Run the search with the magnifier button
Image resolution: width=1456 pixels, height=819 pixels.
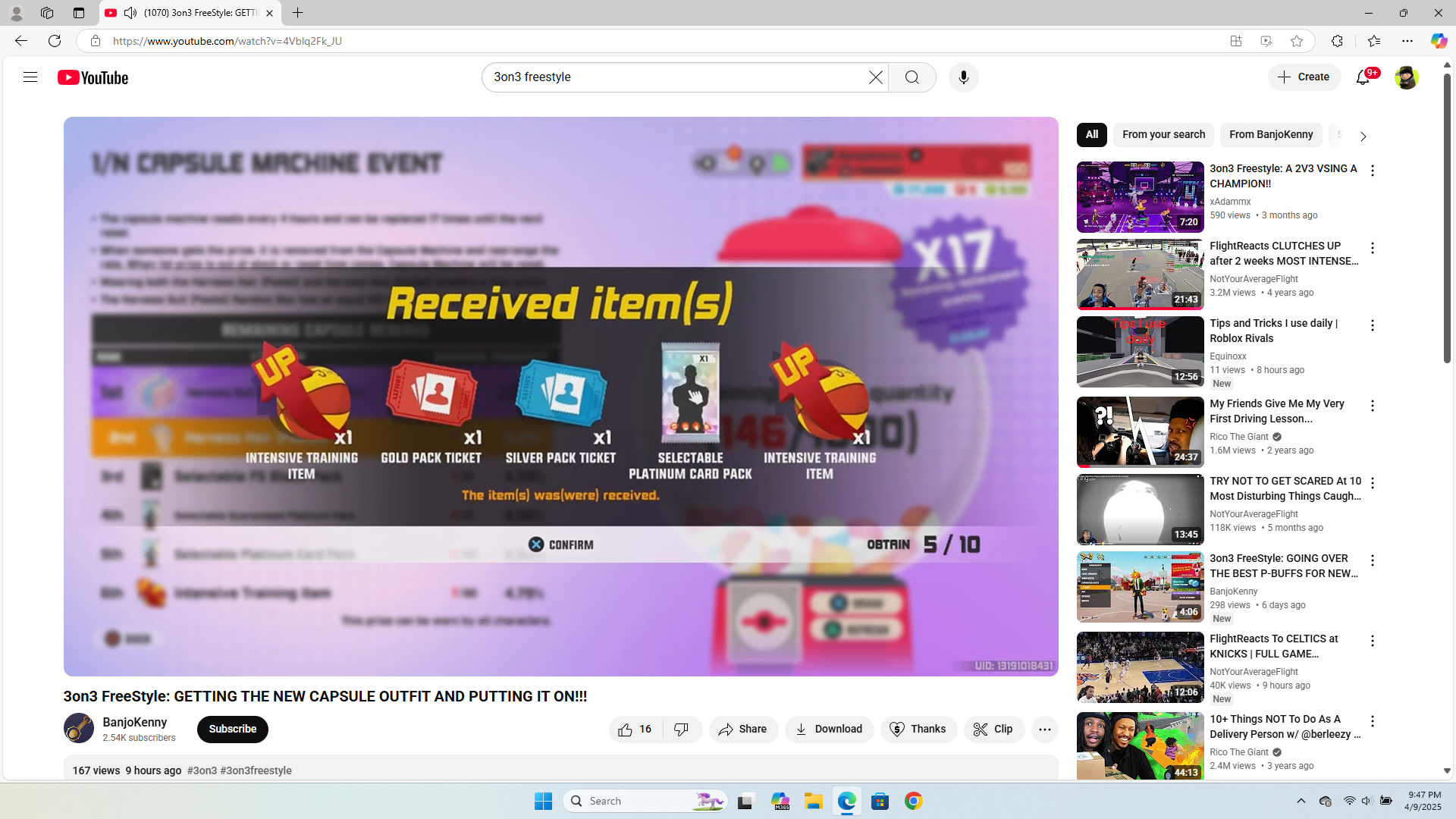912,77
